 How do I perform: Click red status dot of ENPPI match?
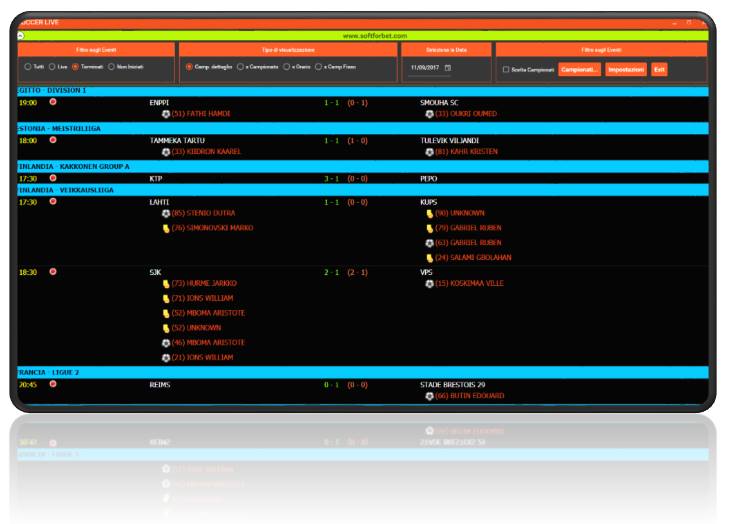click(53, 102)
